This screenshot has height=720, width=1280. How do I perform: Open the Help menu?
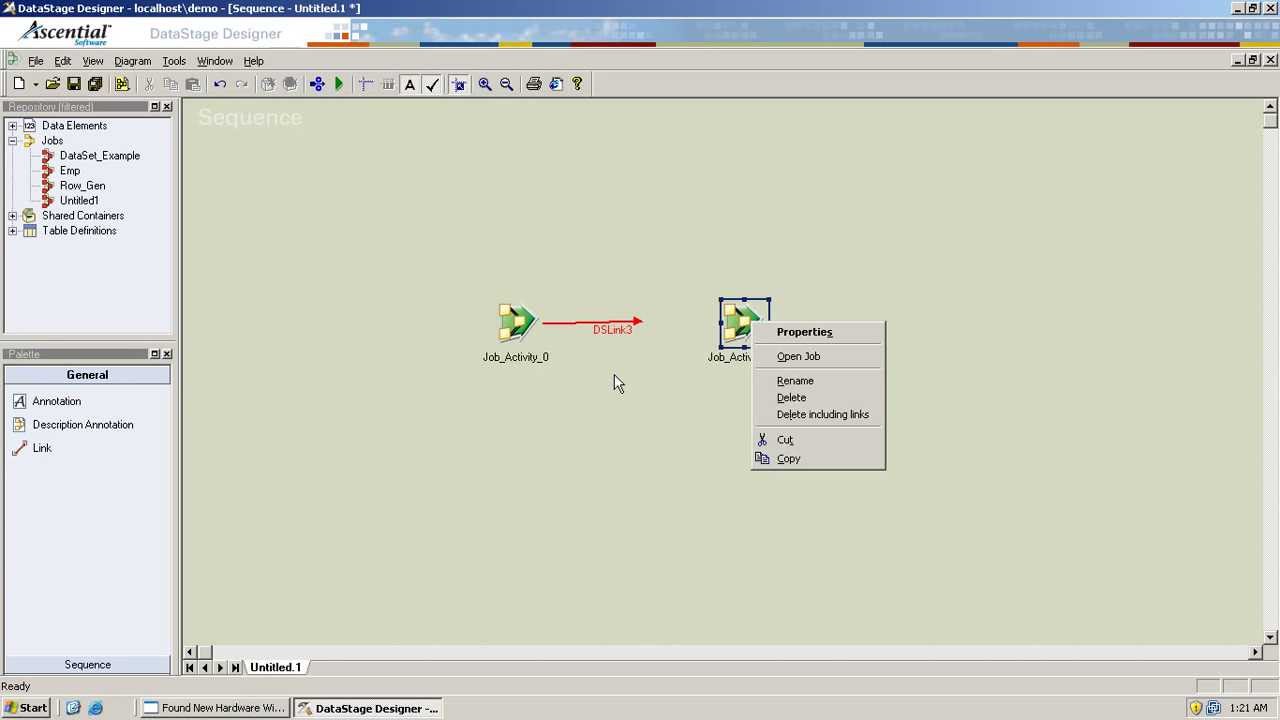tap(253, 61)
